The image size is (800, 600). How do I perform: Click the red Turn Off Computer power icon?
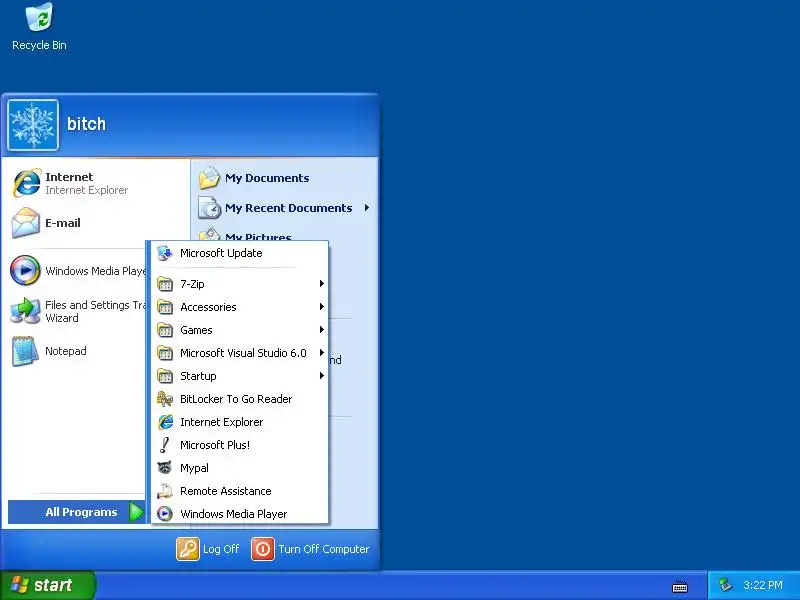click(263, 549)
